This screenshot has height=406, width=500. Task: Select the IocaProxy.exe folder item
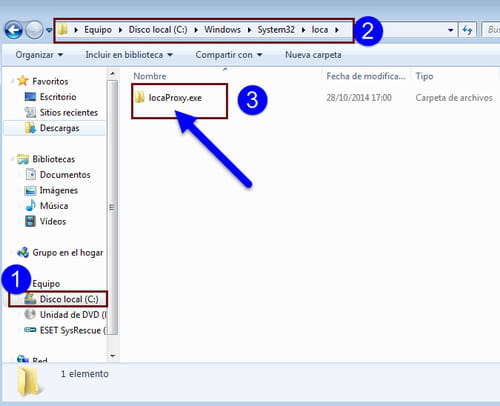point(169,98)
